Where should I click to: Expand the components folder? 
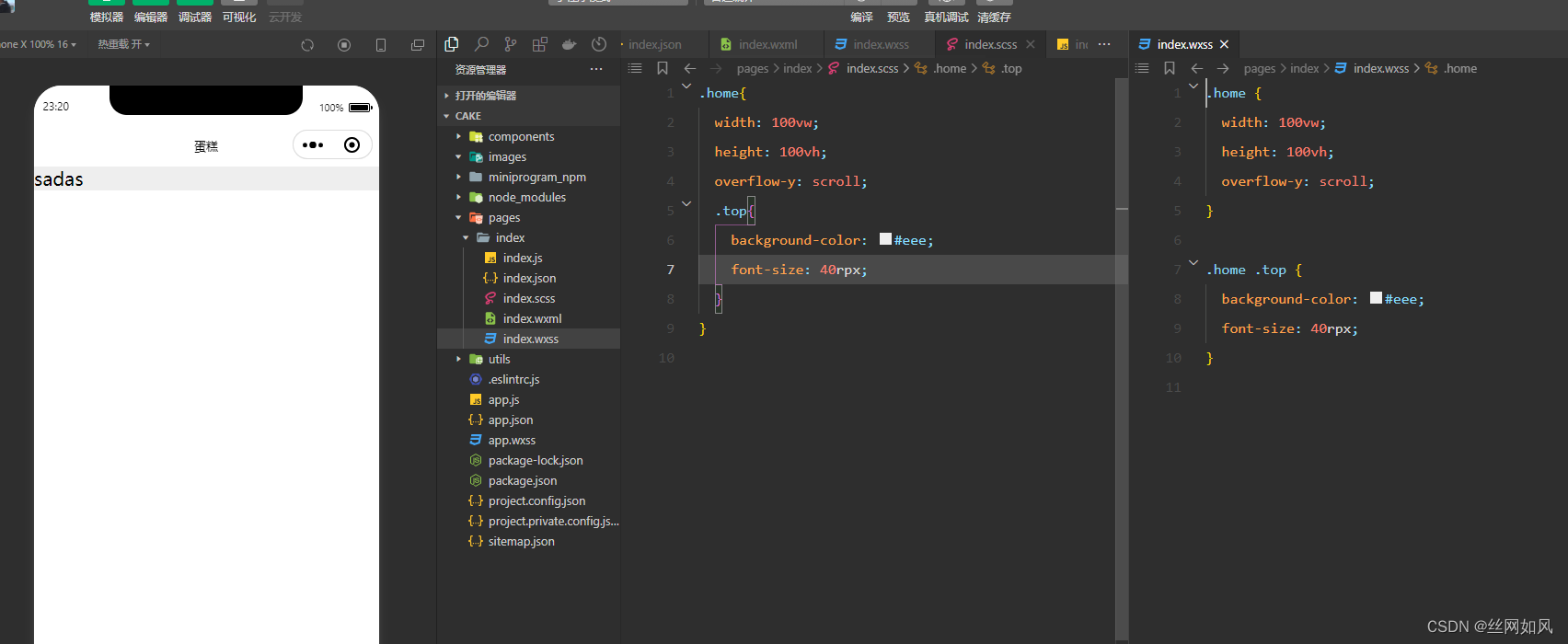pyautogui.click(x=521, y=137)
